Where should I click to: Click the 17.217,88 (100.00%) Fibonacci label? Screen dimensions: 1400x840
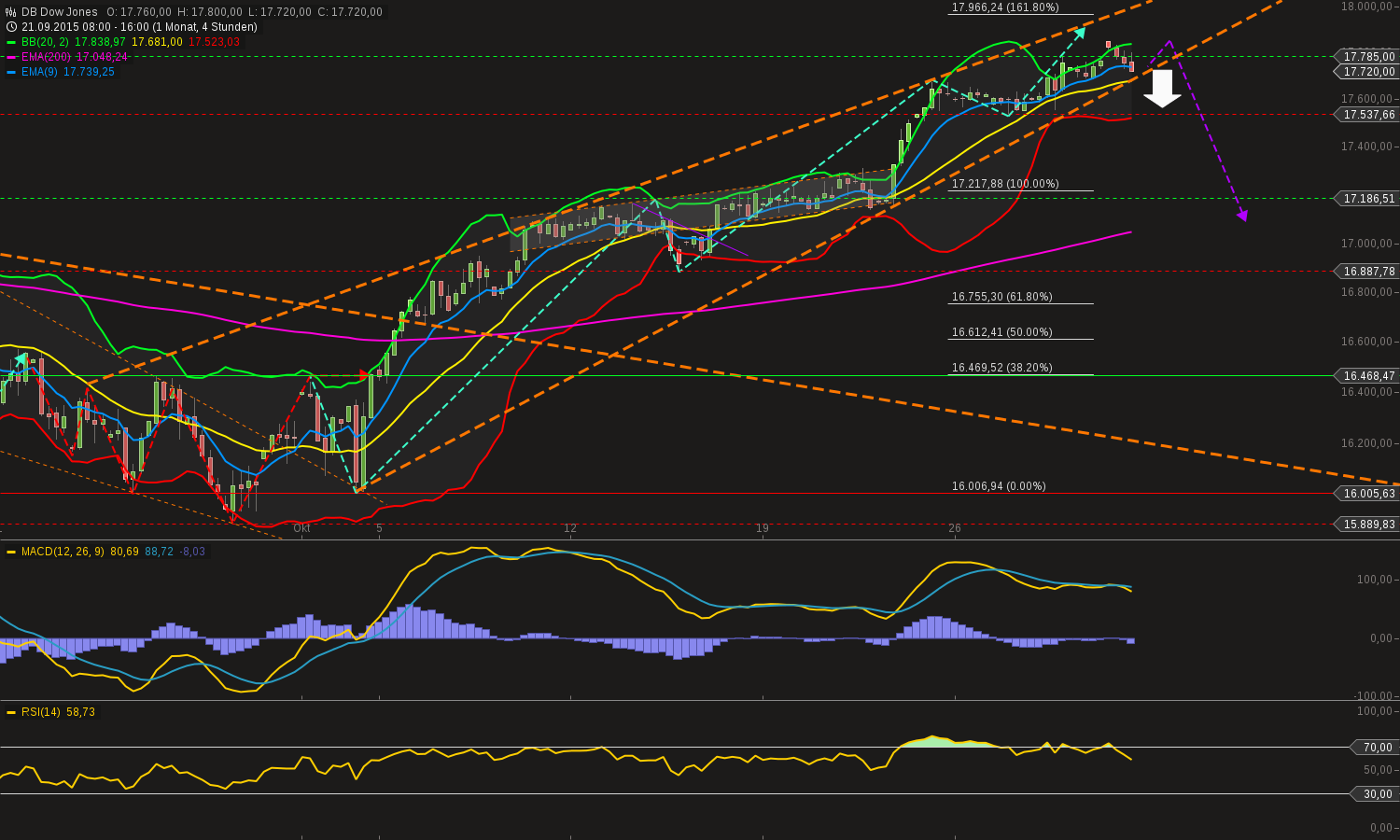pyautogui.click(x=1005, y=184)
